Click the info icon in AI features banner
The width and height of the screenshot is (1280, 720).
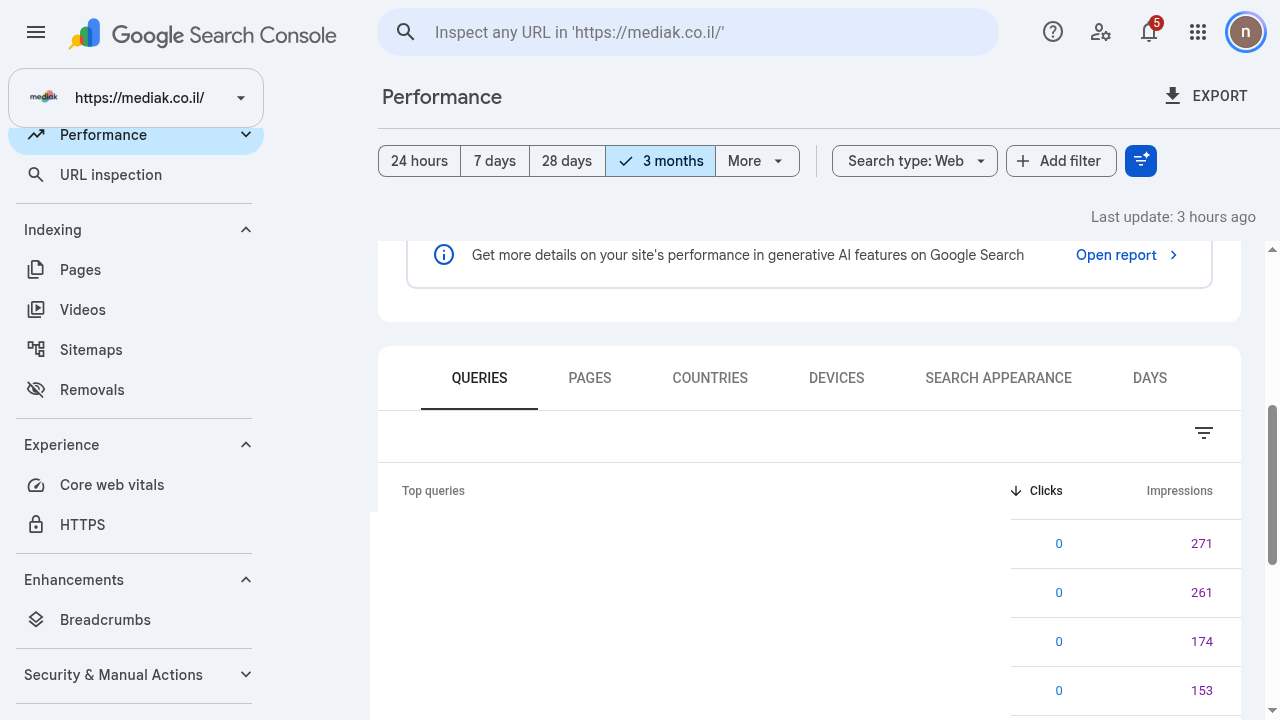444,255
